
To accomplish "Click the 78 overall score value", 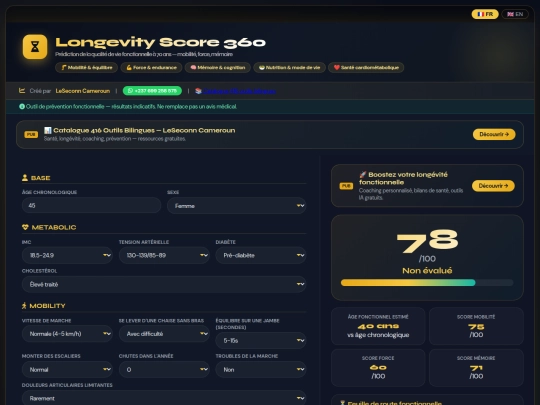I will (427, 241).
